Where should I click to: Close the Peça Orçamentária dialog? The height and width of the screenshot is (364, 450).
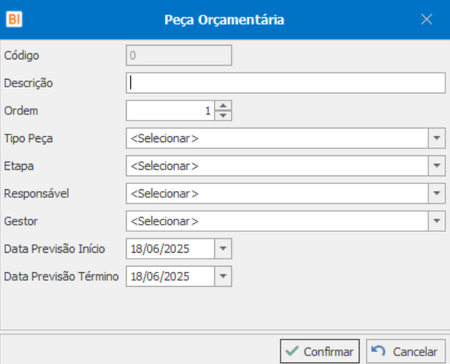(426, 19)
